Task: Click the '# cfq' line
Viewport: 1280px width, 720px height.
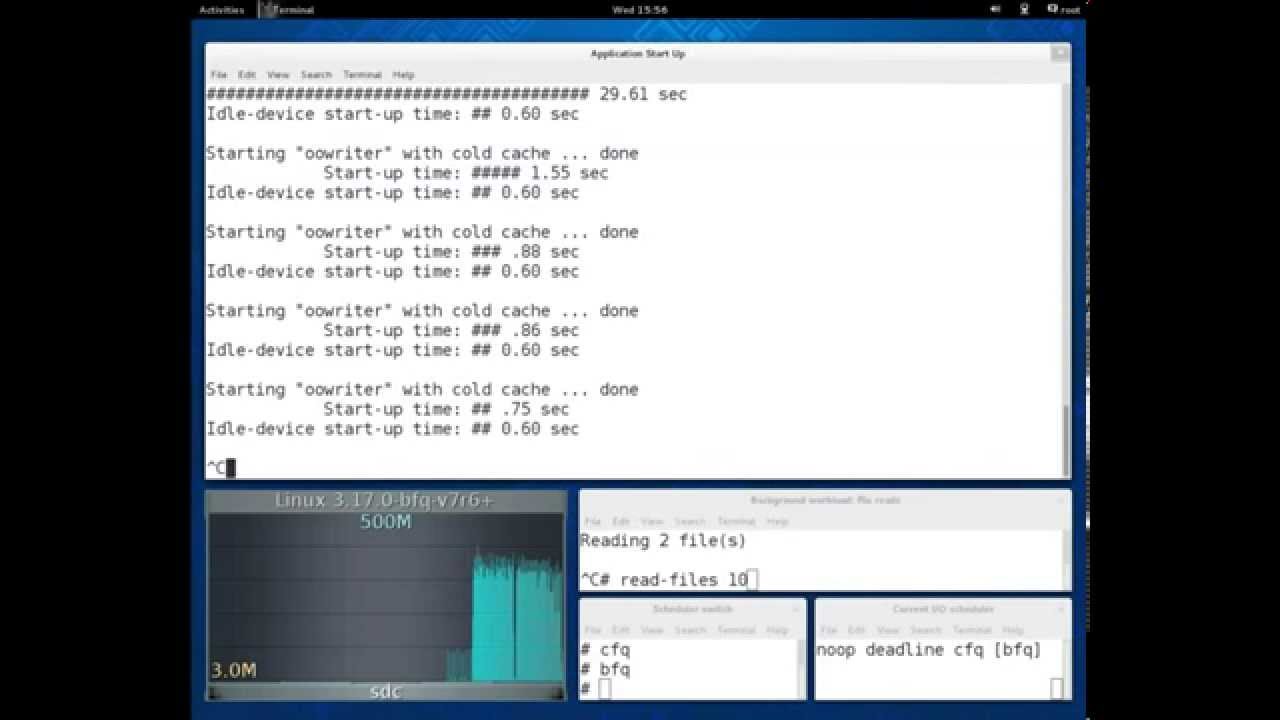Action: pos(605,650)
